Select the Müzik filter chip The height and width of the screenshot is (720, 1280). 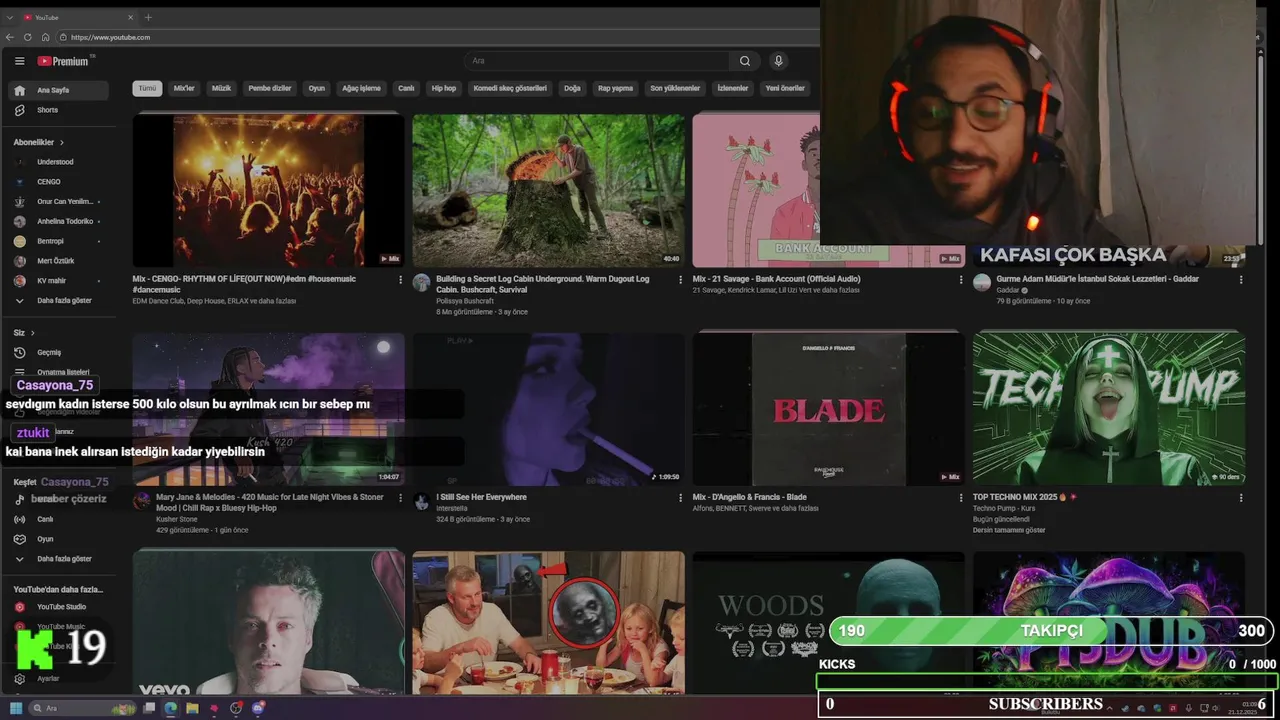[221, 88]
